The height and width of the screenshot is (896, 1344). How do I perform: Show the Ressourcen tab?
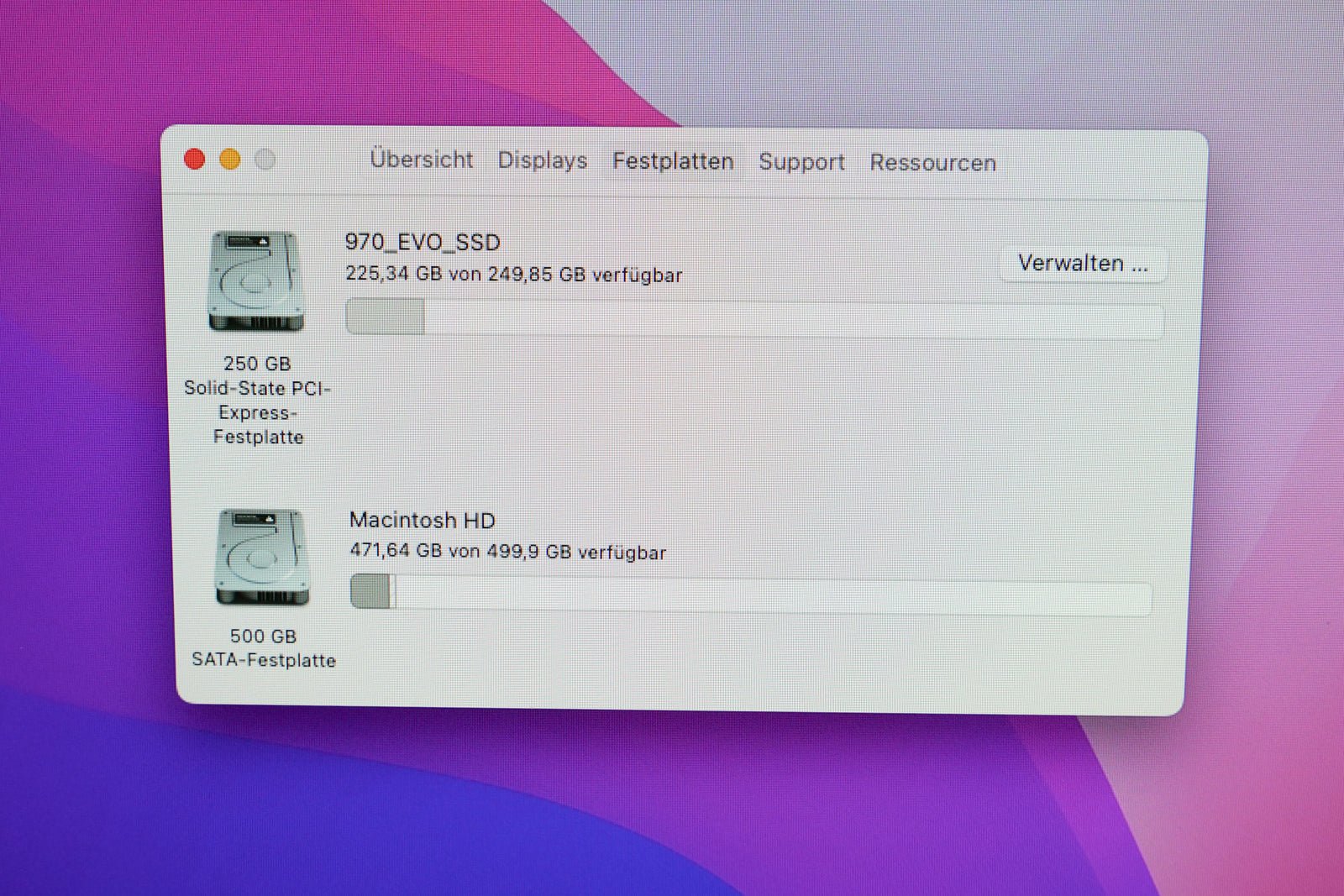click(932, 163)
